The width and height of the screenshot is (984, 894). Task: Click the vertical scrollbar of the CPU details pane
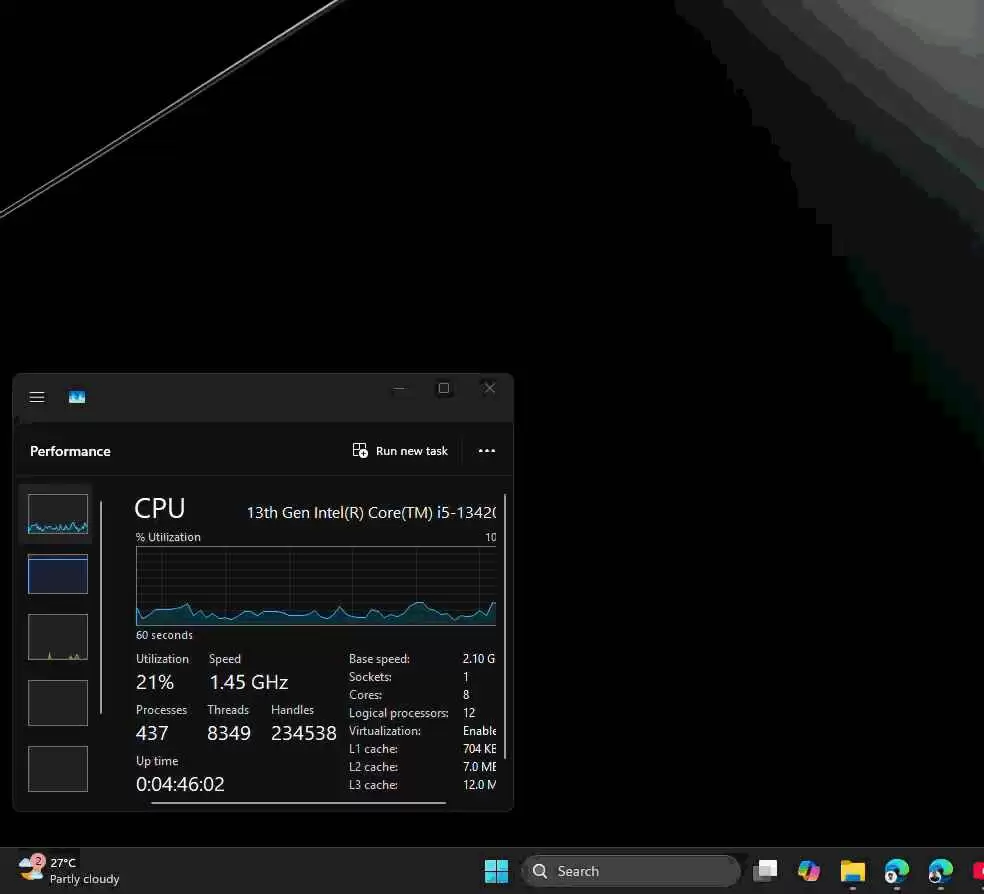[x=505, y=627]
